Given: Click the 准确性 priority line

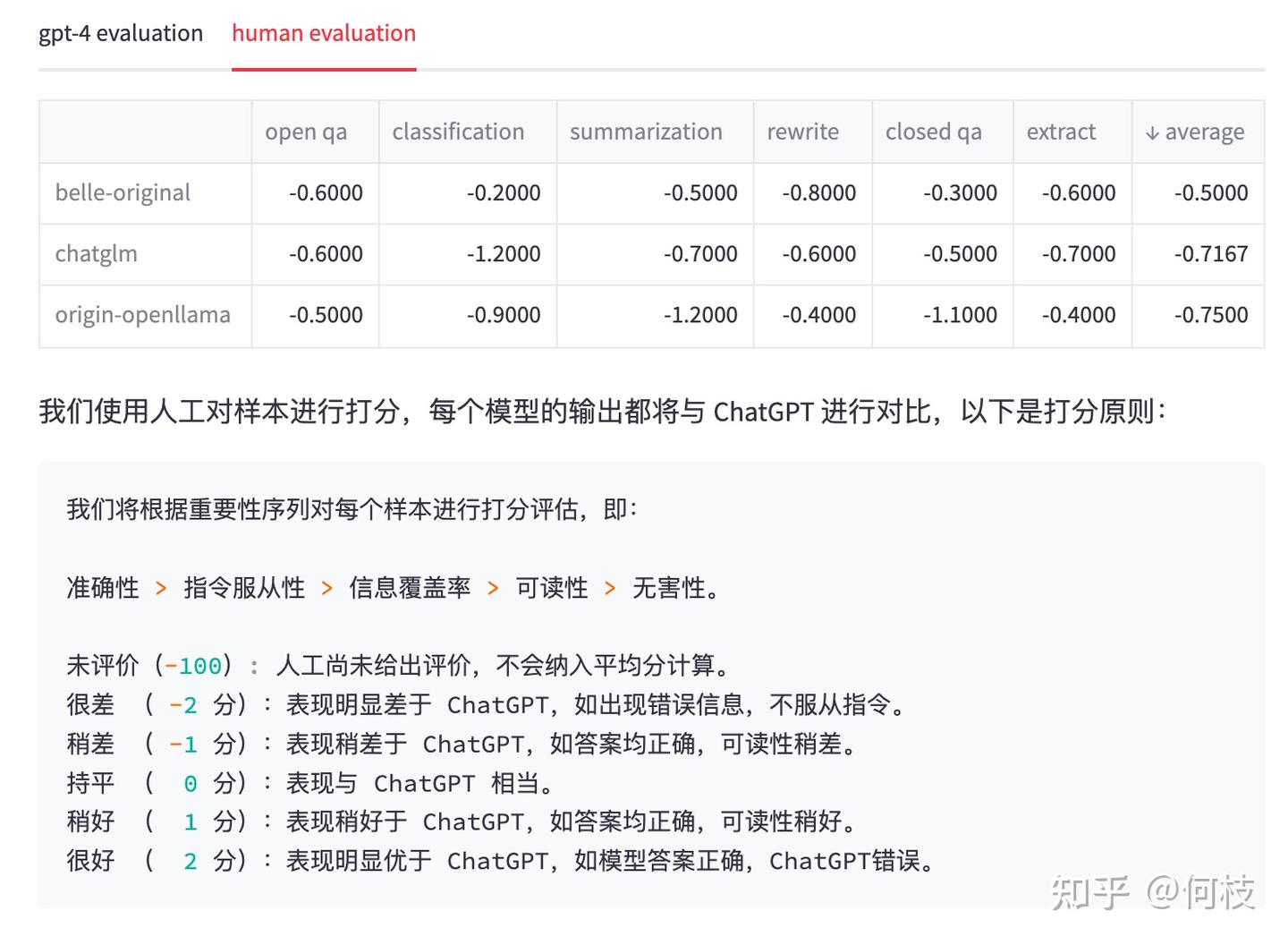Looking at the screenshot, I should (x=394, y=588).
